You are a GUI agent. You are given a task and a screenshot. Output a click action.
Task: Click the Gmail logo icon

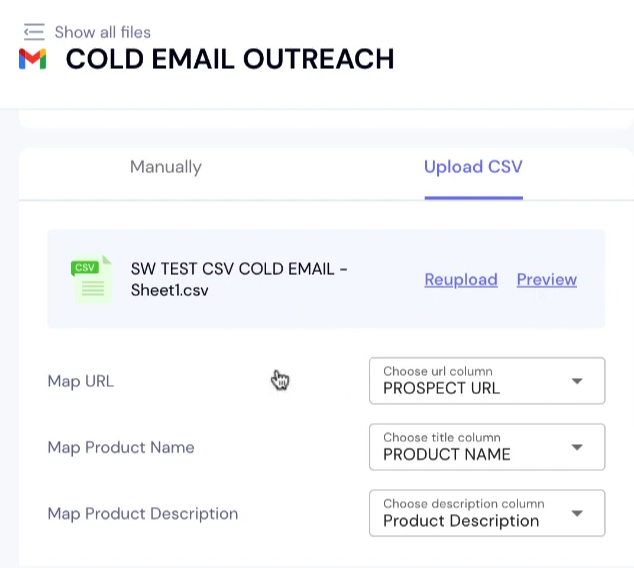tap(33, 59)
